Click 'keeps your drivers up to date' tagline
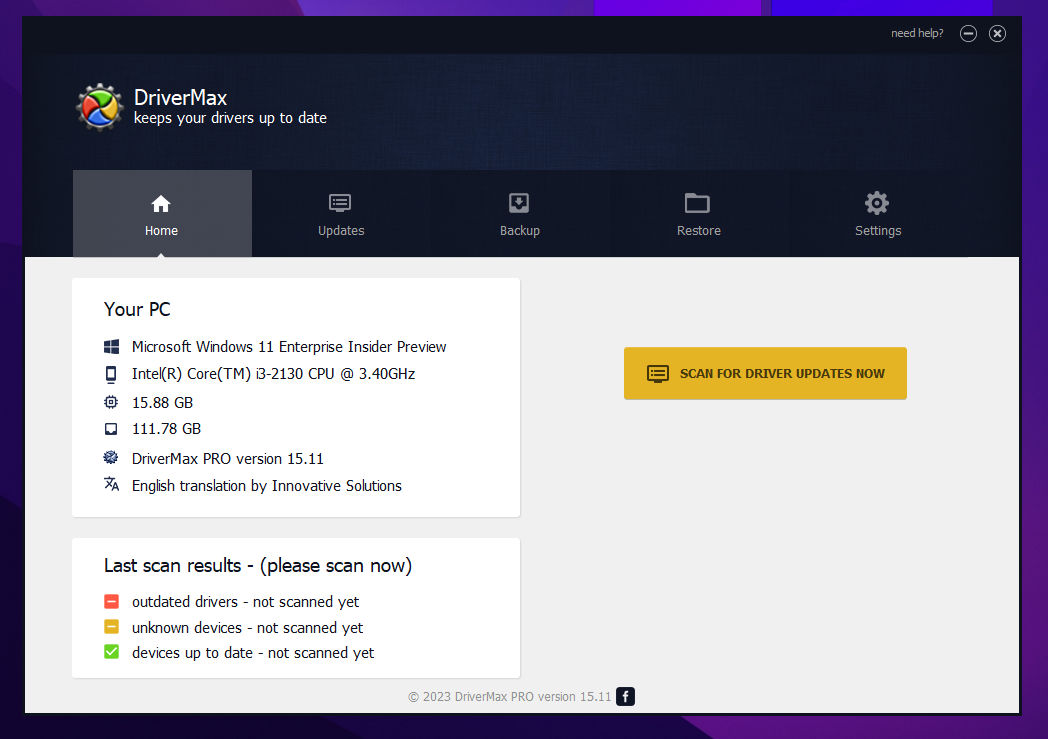1048x739 pixels. (231, 118)
